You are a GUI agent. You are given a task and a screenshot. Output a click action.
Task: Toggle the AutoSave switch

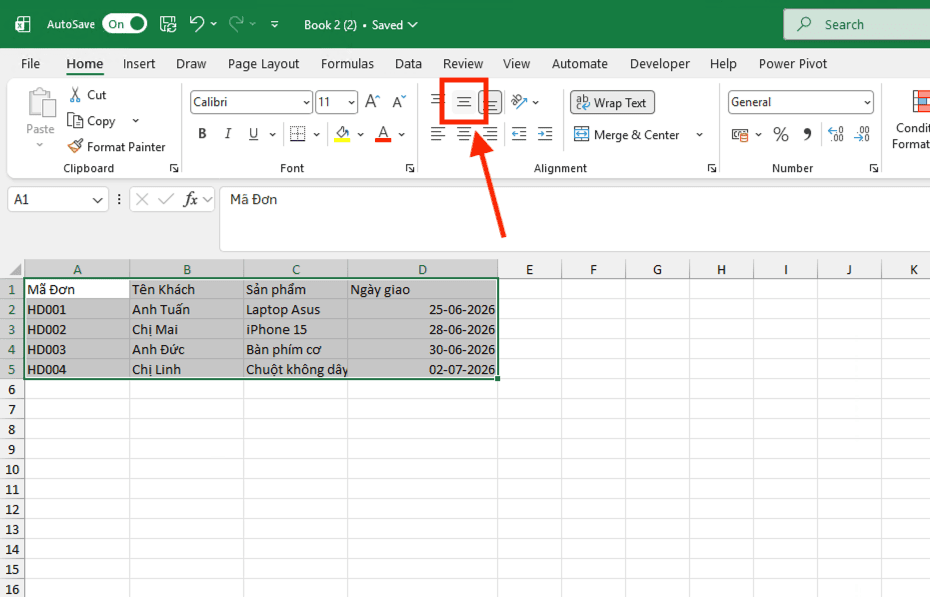pos(125,24)
